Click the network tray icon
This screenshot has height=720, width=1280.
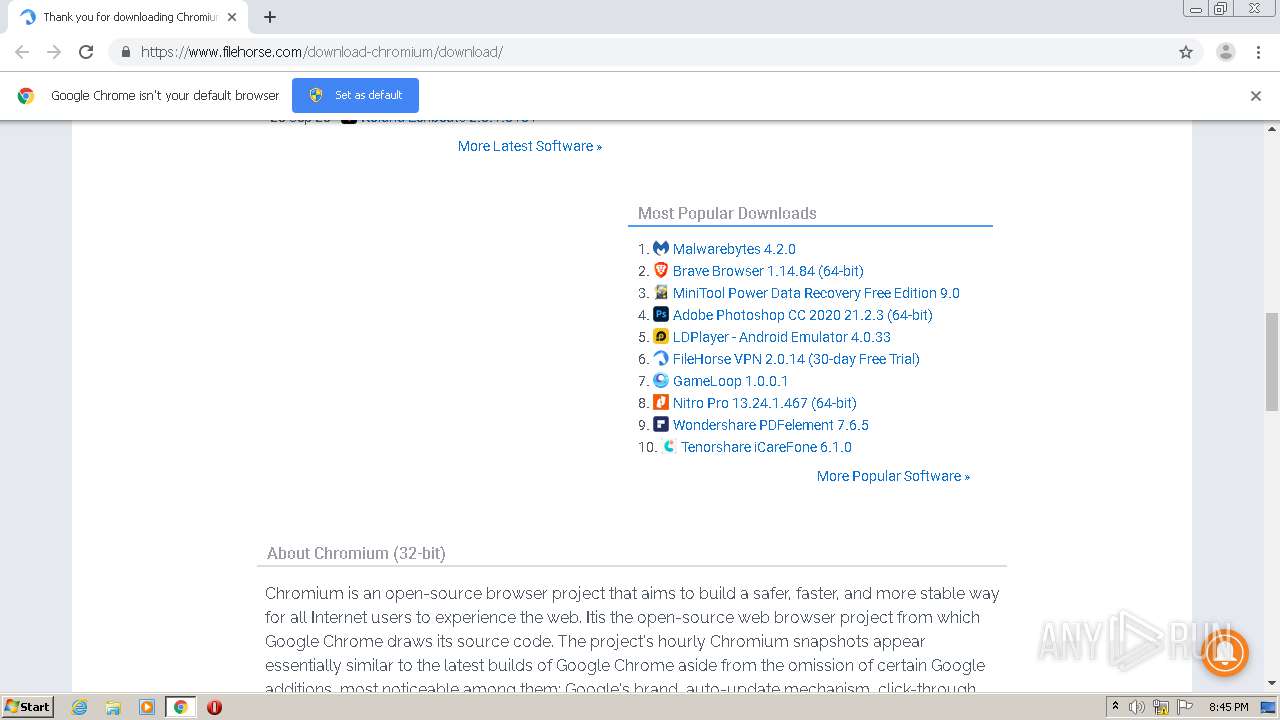click(1161, 707)
